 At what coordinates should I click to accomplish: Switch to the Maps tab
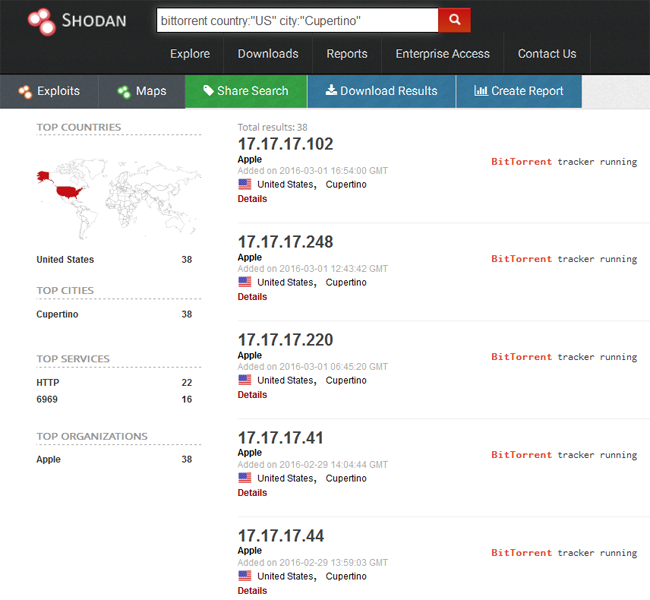[x=142, y=92]
